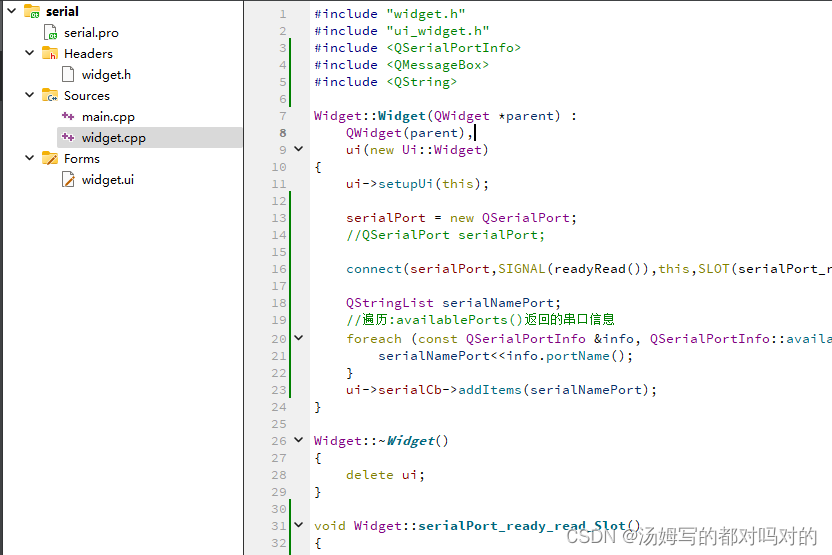832x555 pixels.
Task: Click the foreach keyword on line 20
Action: (x=374, y=339)
